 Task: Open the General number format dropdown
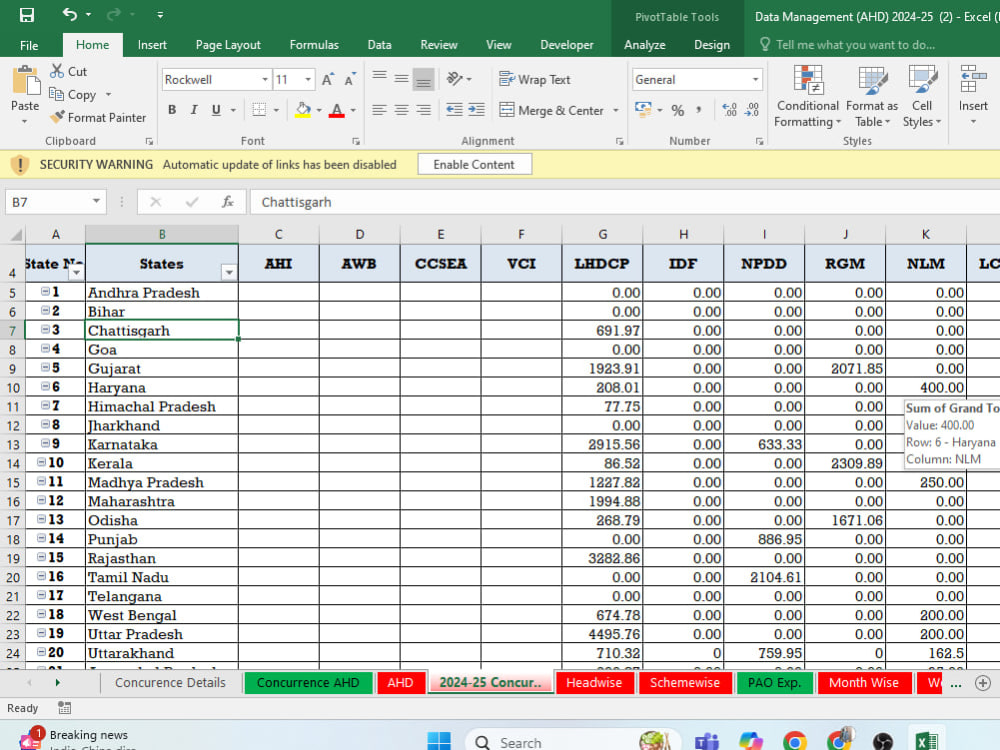[x=755, y=80]
